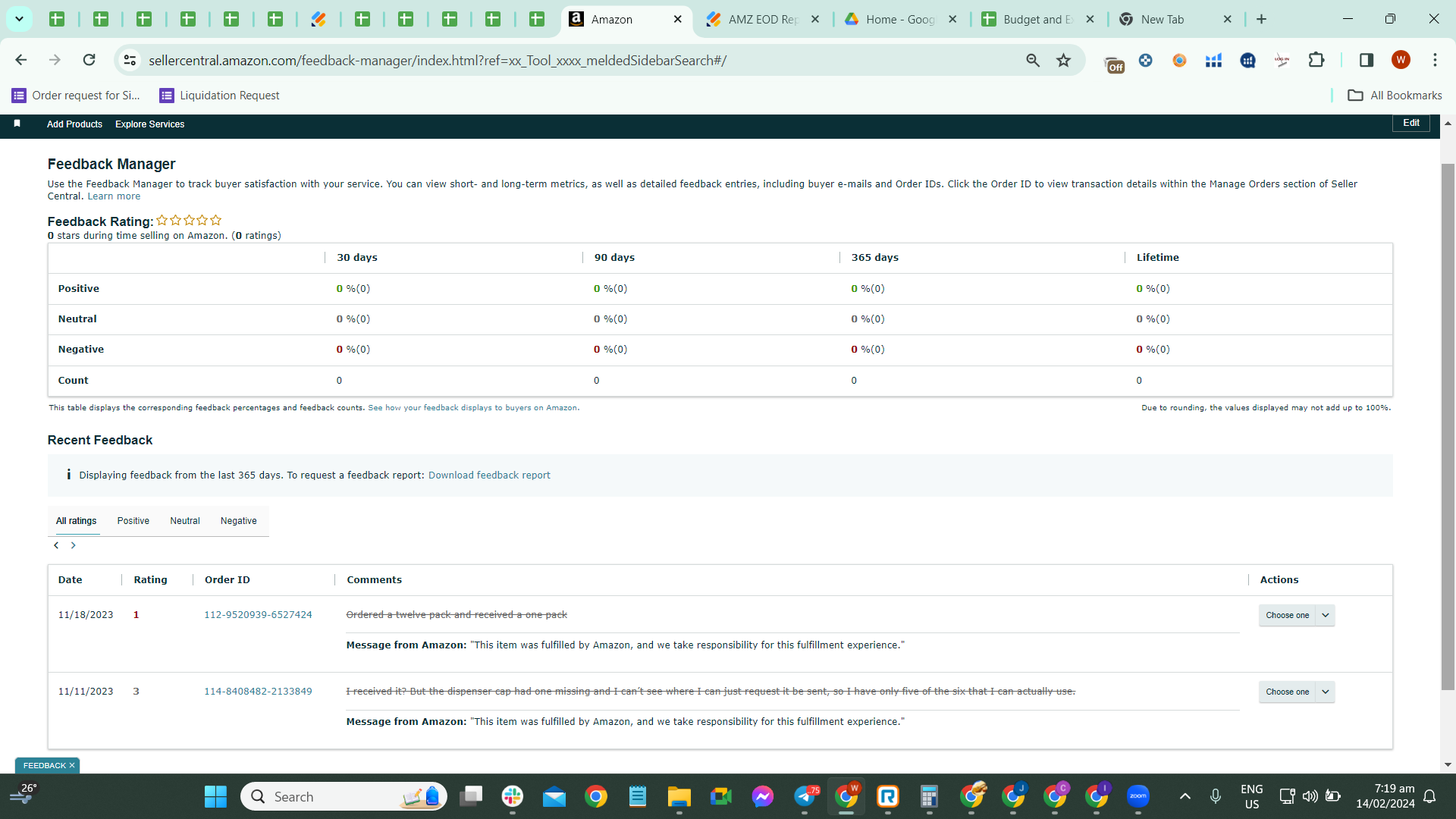Switch to the Positive feedback tab
The width and height of the screenshot is (1456, 819).
pos(133,521)
